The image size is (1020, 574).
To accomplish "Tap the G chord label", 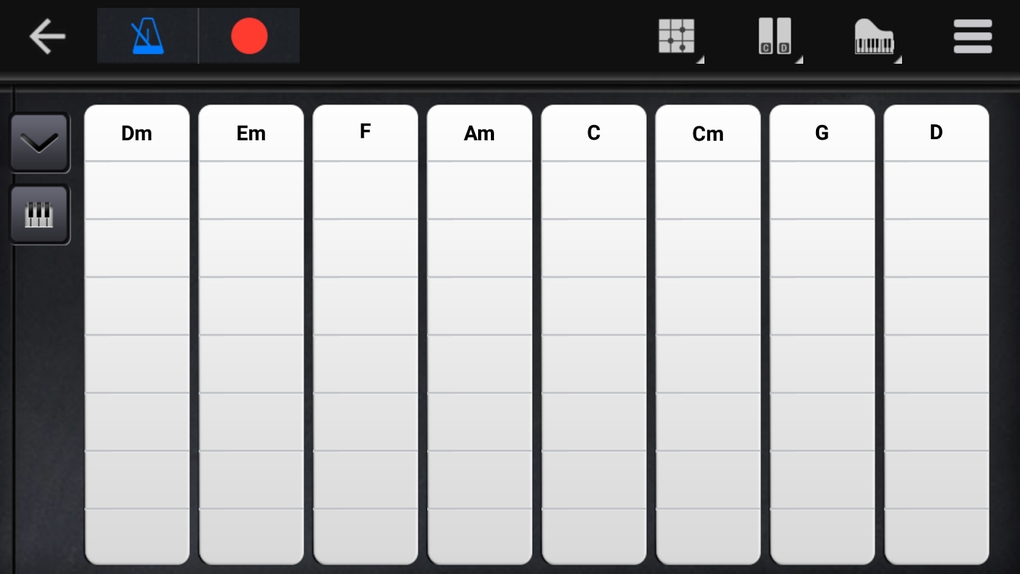I will (822, 133).
